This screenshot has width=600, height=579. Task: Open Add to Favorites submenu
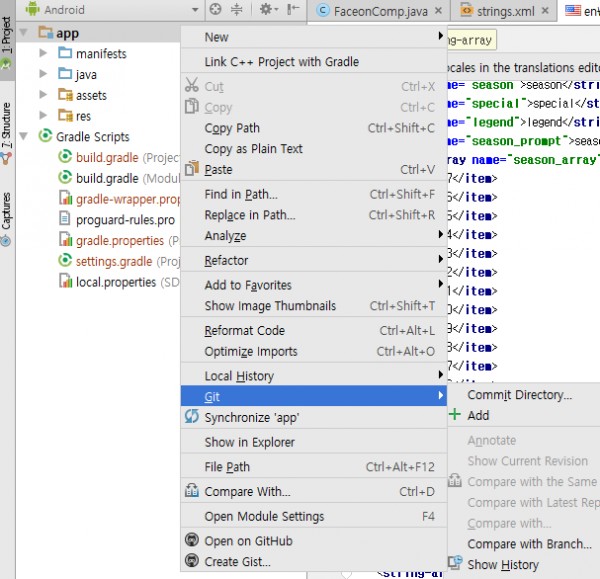[x=314, y=285]
